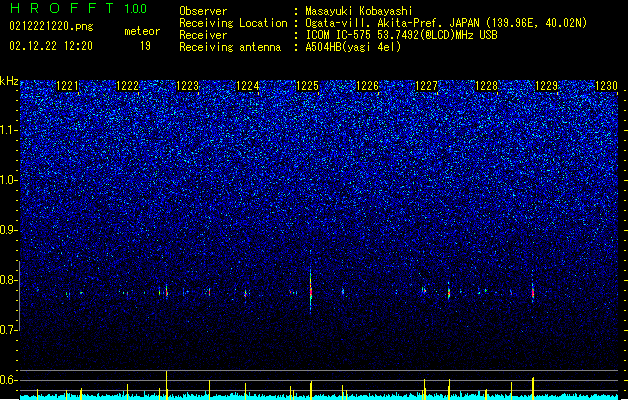Click the 'meteor' label
The image size is (629, 400).
click(x=142, y=31)
